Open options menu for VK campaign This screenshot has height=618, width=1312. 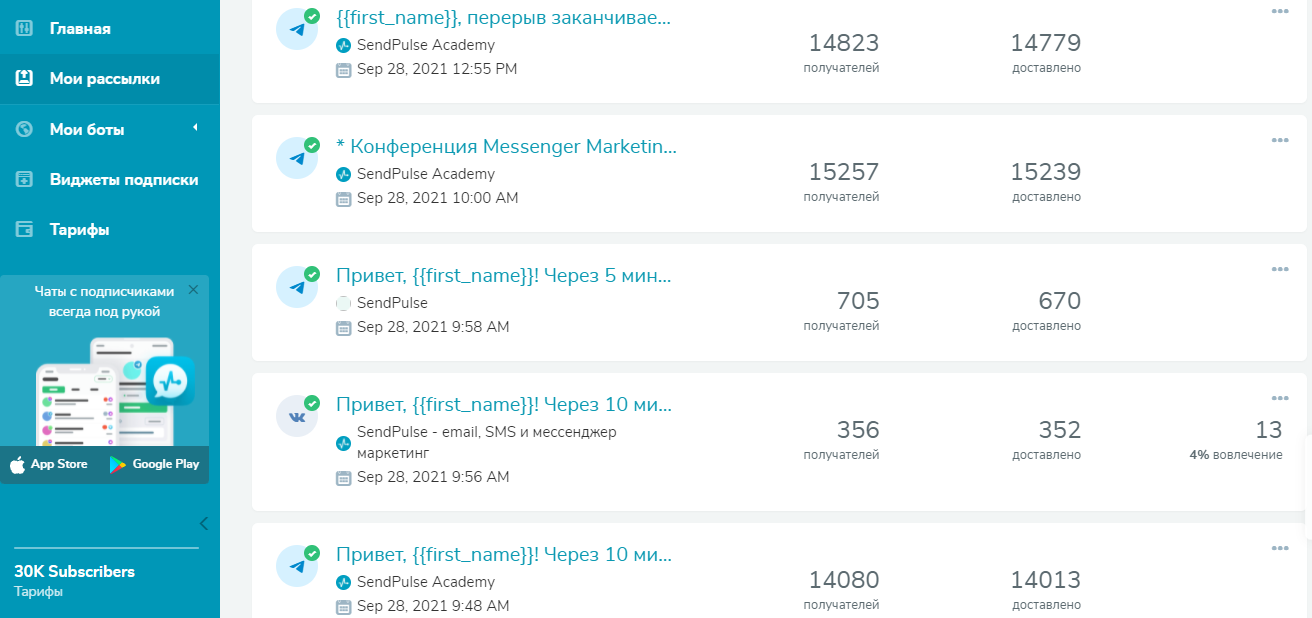pos(1280,398)
